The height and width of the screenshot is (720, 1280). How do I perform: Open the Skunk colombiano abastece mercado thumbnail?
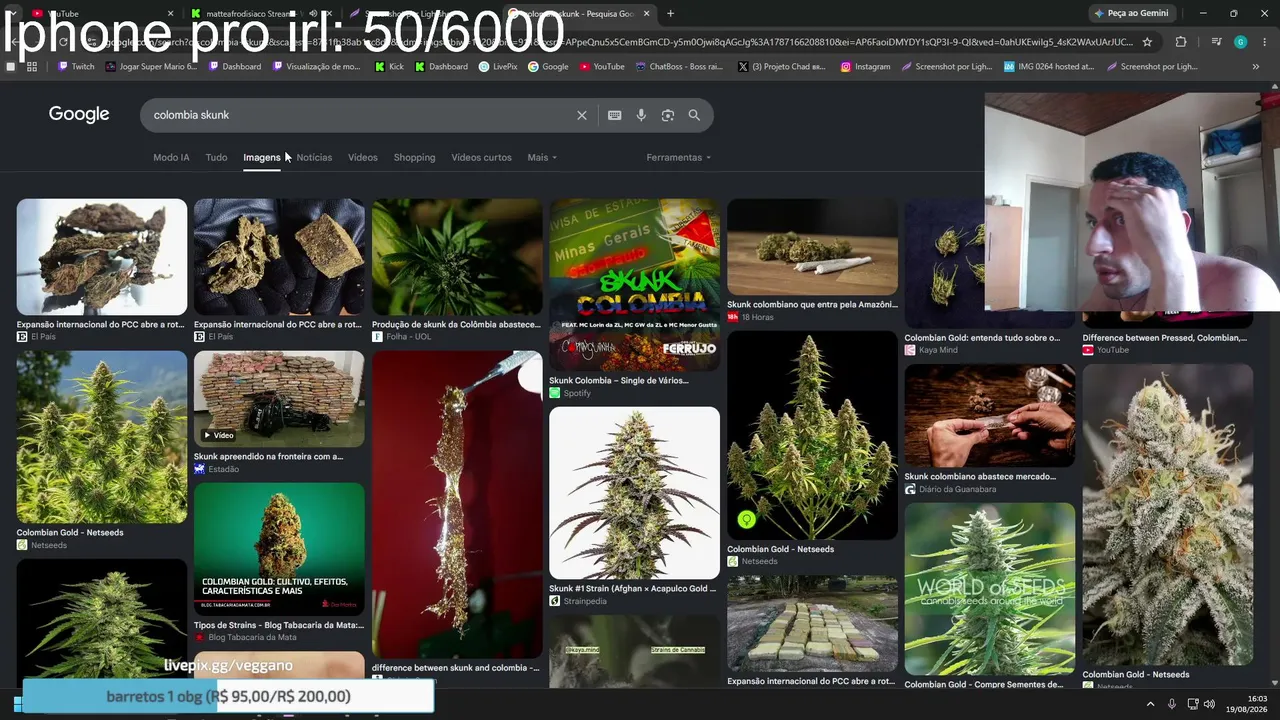(990, 415)
